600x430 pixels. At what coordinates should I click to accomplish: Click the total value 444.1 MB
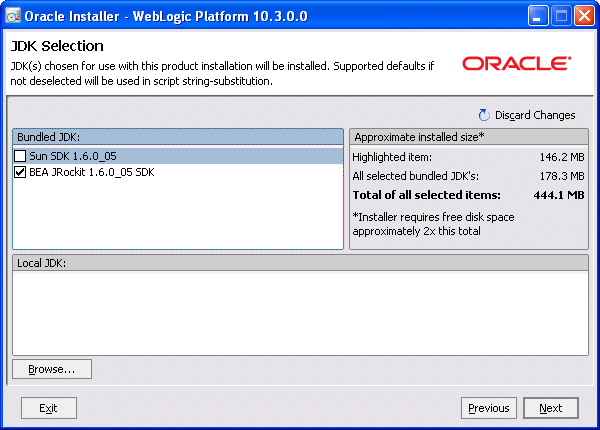click(559, 195)
